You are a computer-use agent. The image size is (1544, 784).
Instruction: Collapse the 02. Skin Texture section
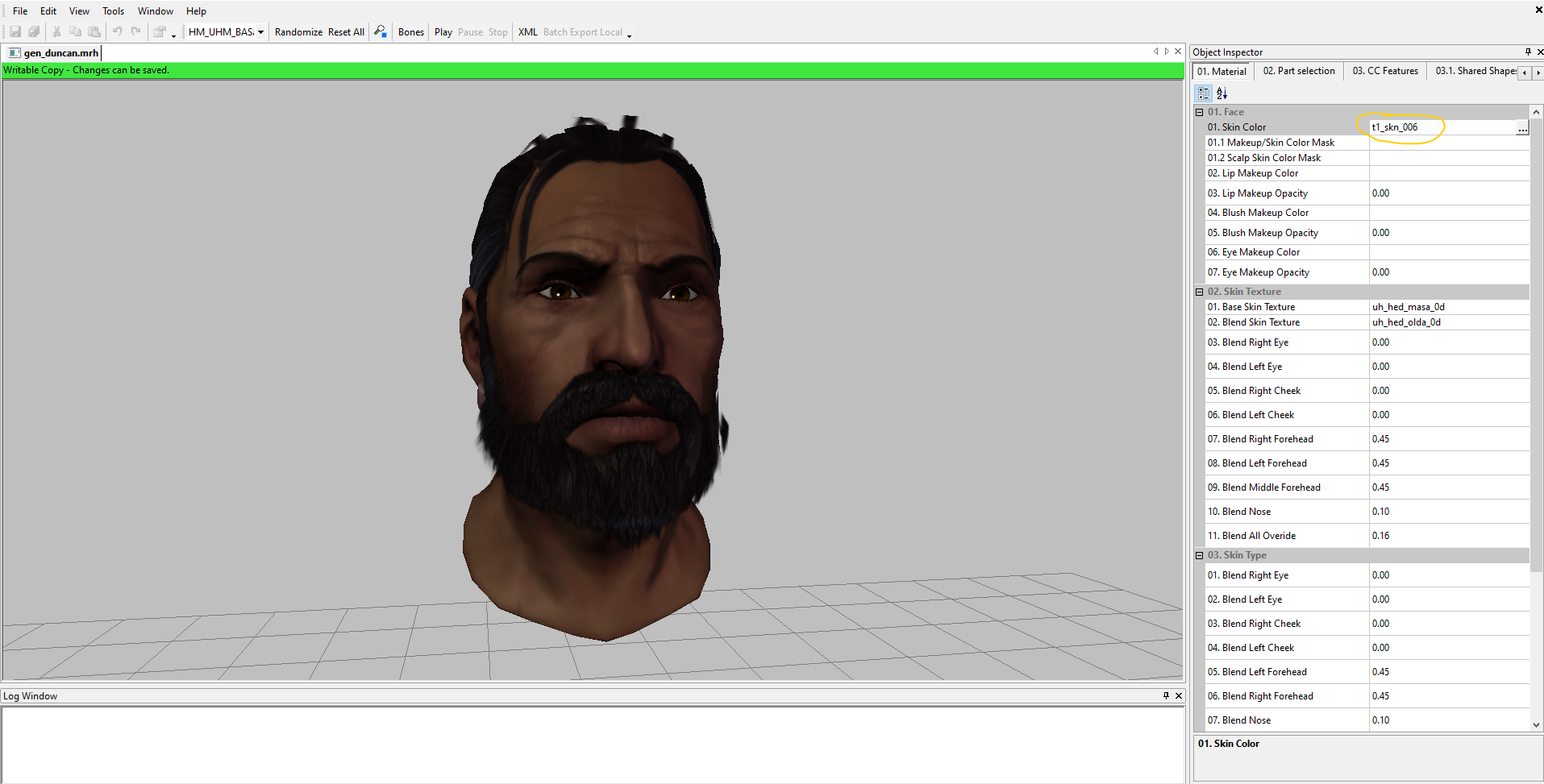[x=1200, y=292]
